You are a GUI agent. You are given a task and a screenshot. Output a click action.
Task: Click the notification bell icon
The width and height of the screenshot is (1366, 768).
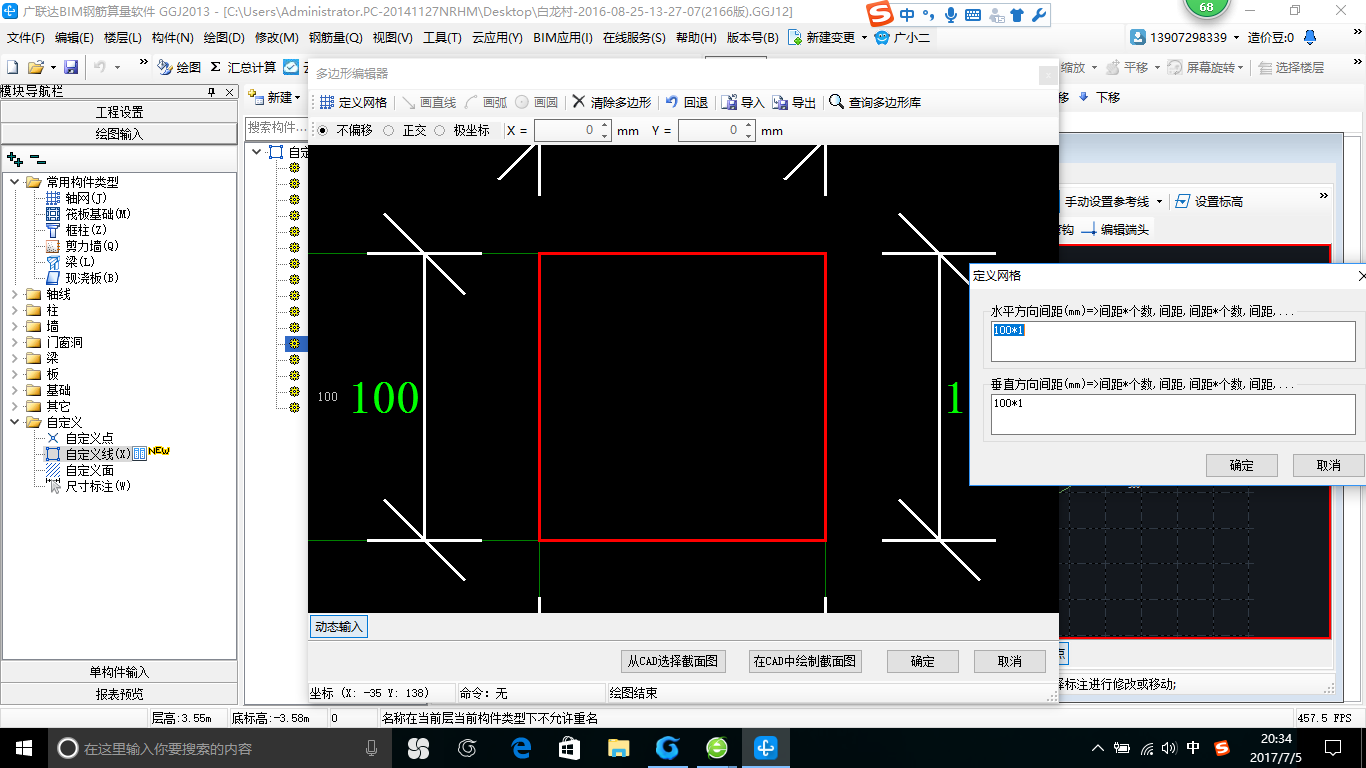(x=1310, y=37)
